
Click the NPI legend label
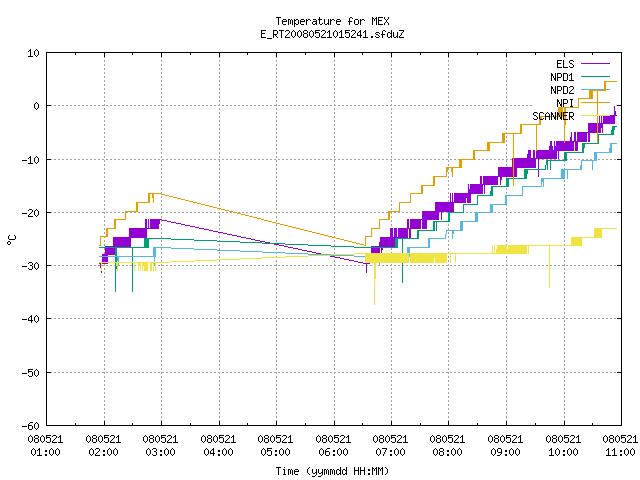[x=565, y=103]
